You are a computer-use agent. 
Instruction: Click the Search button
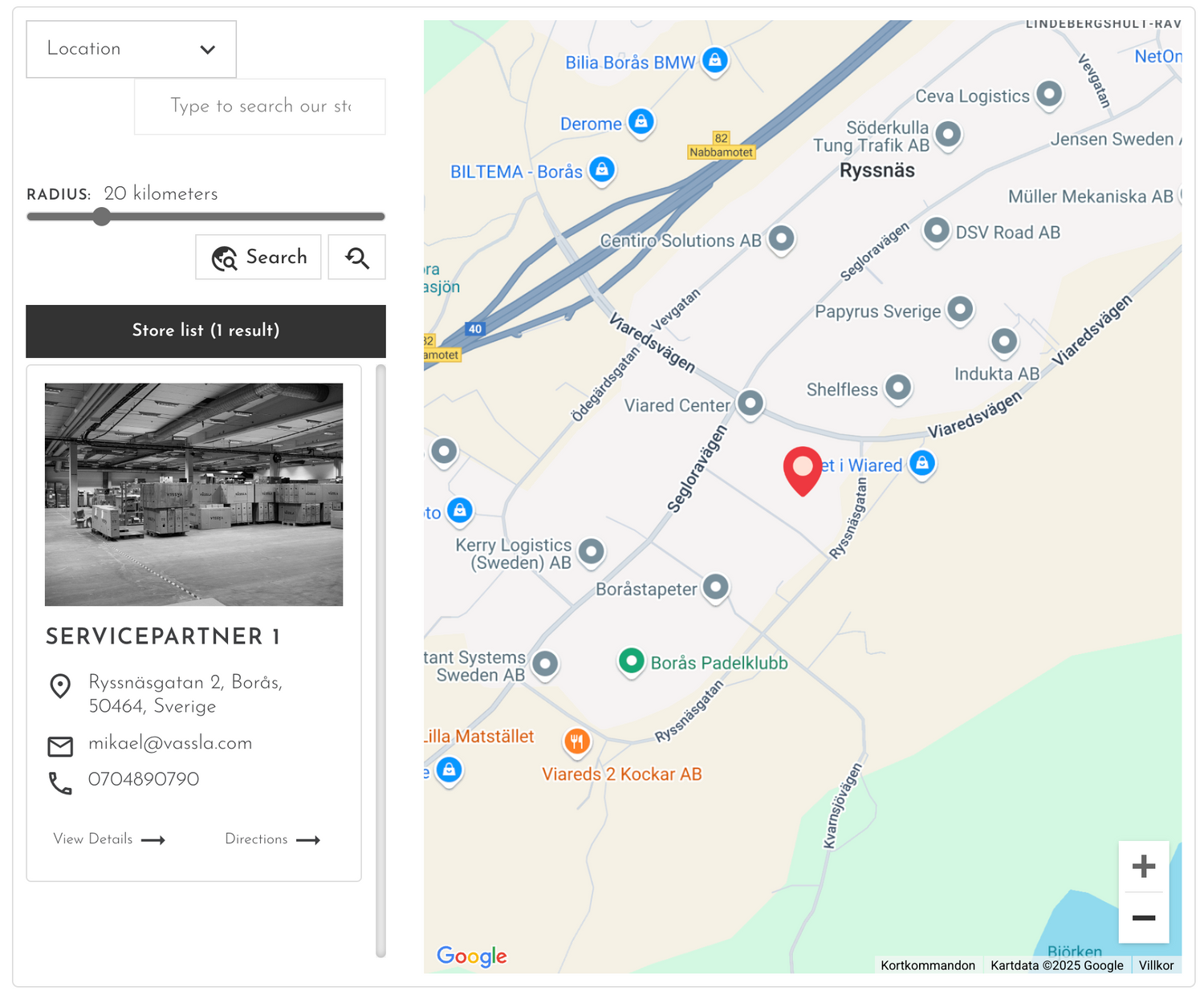258,258
